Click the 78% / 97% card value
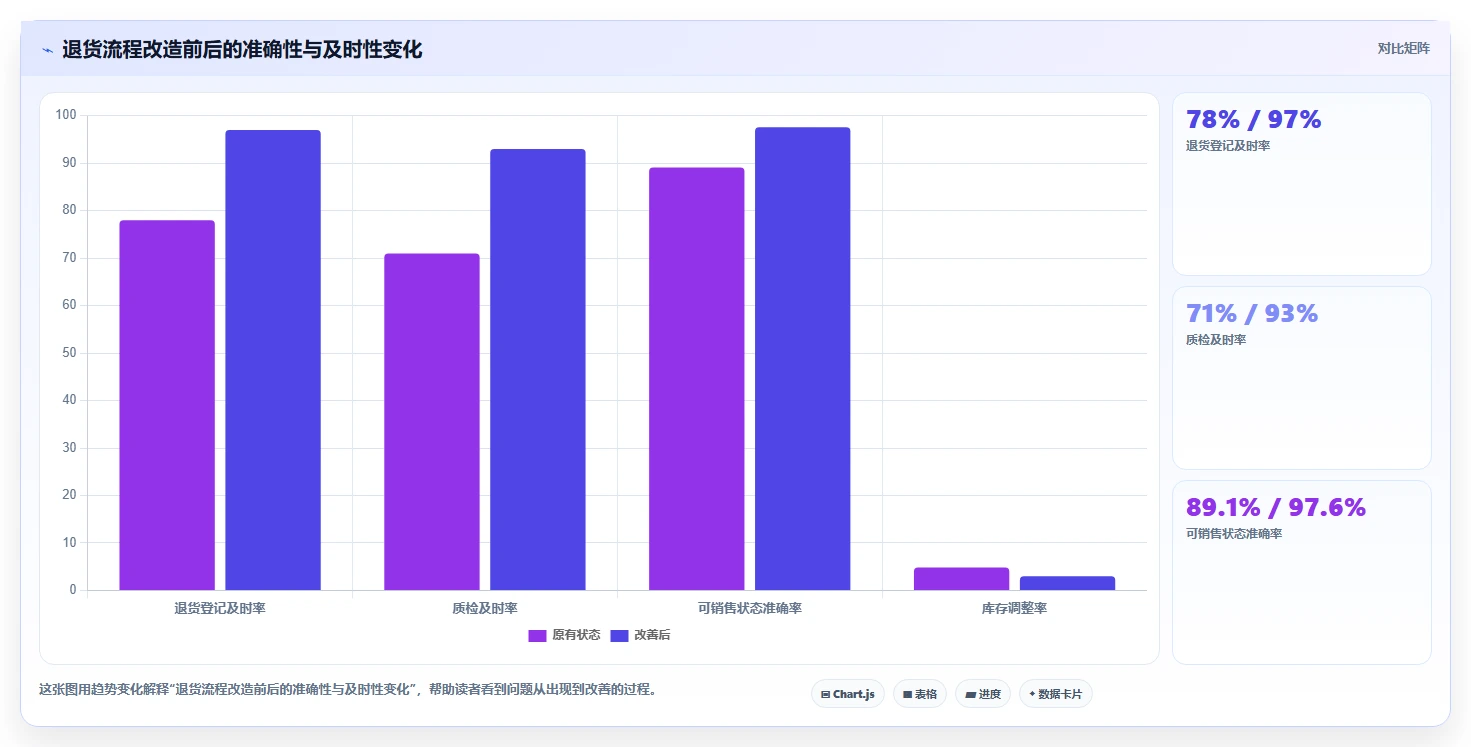This screenshot has height=747, width=1471. [1253, 119]
